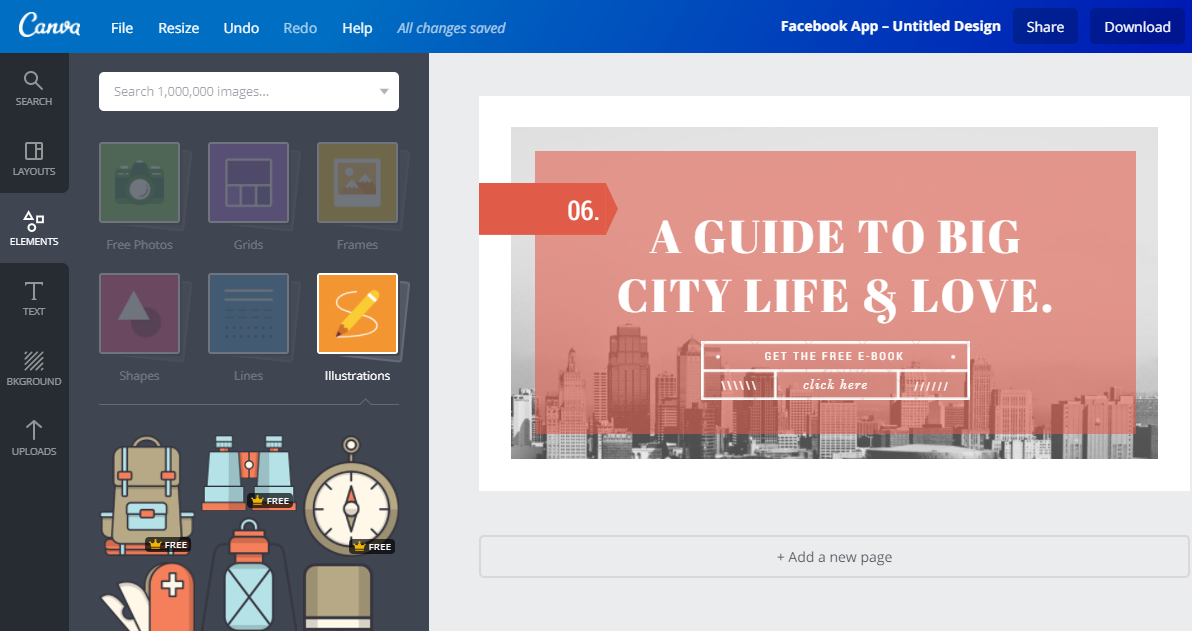Image resolution: width=1192 pixels, height=631 pixels.
Task: Open the Layouts sidebar panel
Action: click(x=33, y=158)
